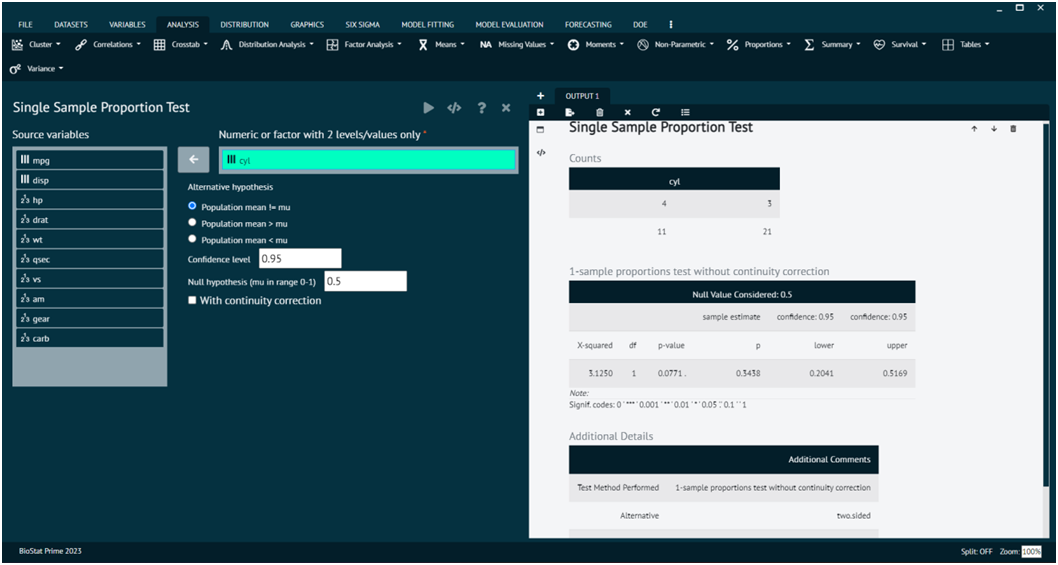
Task: Switch to the DATASETS tab
Action: coord(71,24)
